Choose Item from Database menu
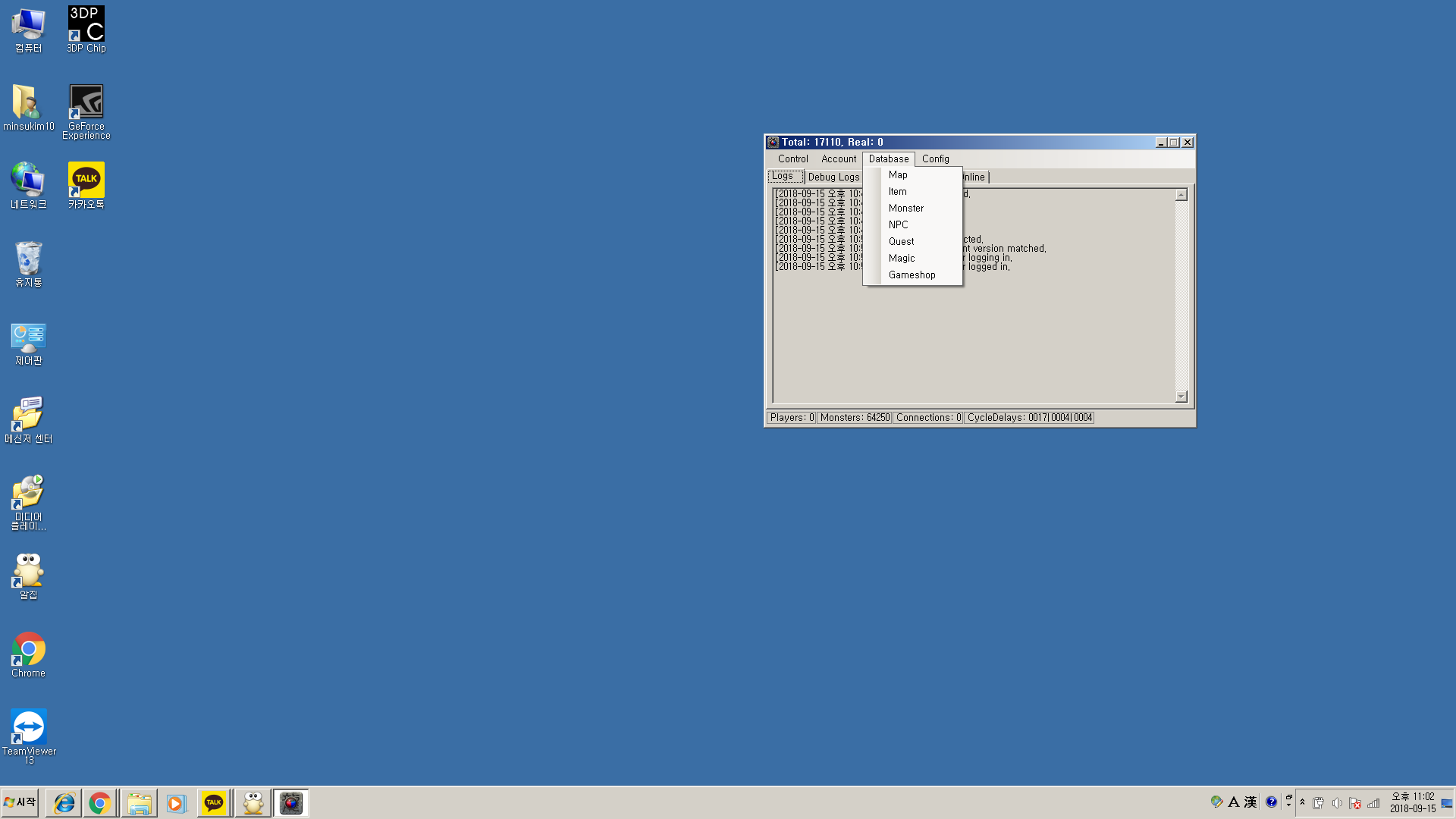Image resolution: width=1456 pixels, height=819 pixels. tap(913, 192)
